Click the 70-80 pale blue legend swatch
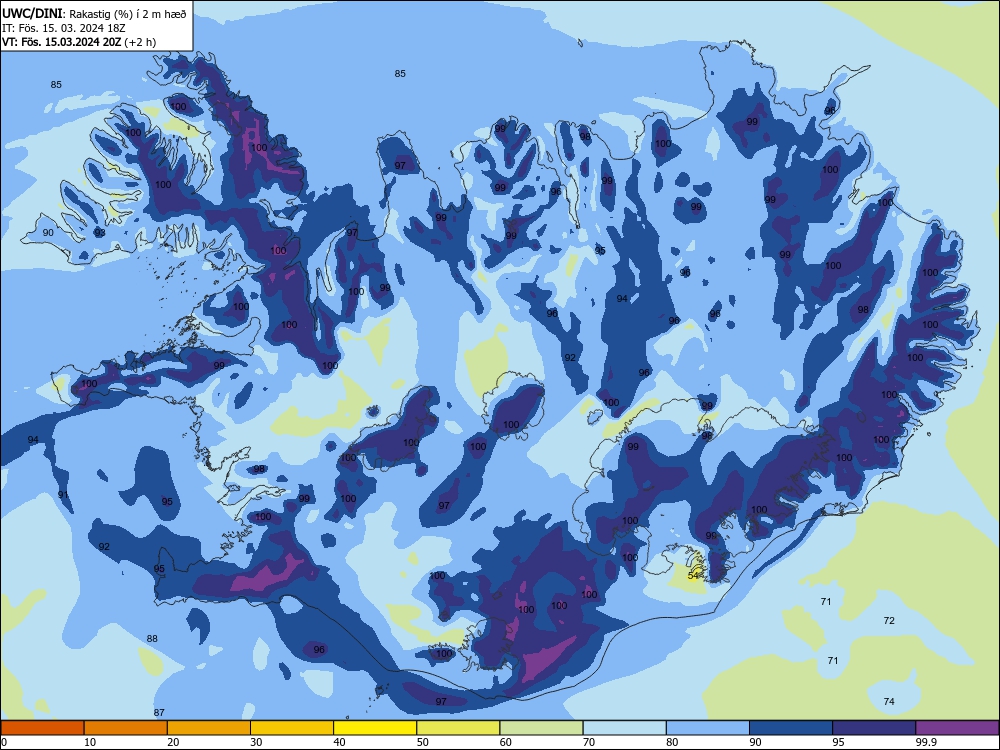1000x750 pixels. click(624, 728)
